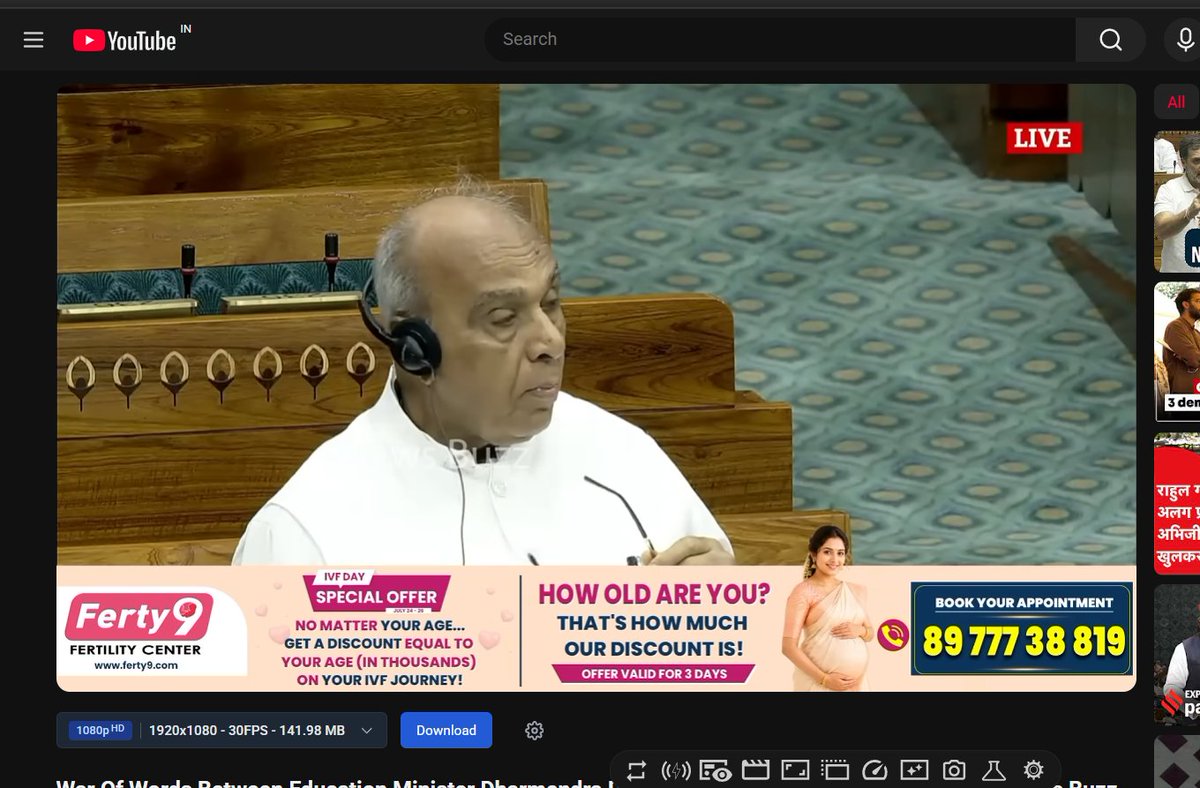Open the YouTube hamburger guide menu

[x=33, y=40]
